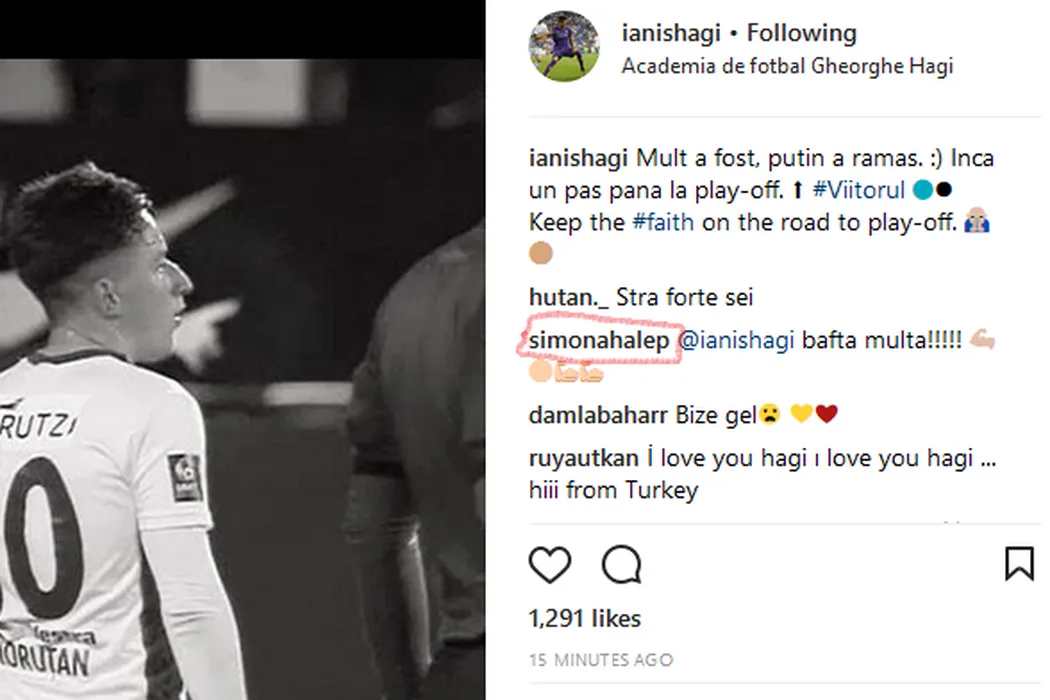Save the post with the bookmark icon
This screenshot has height=700, width=1050.
[x=1018, y=563]
